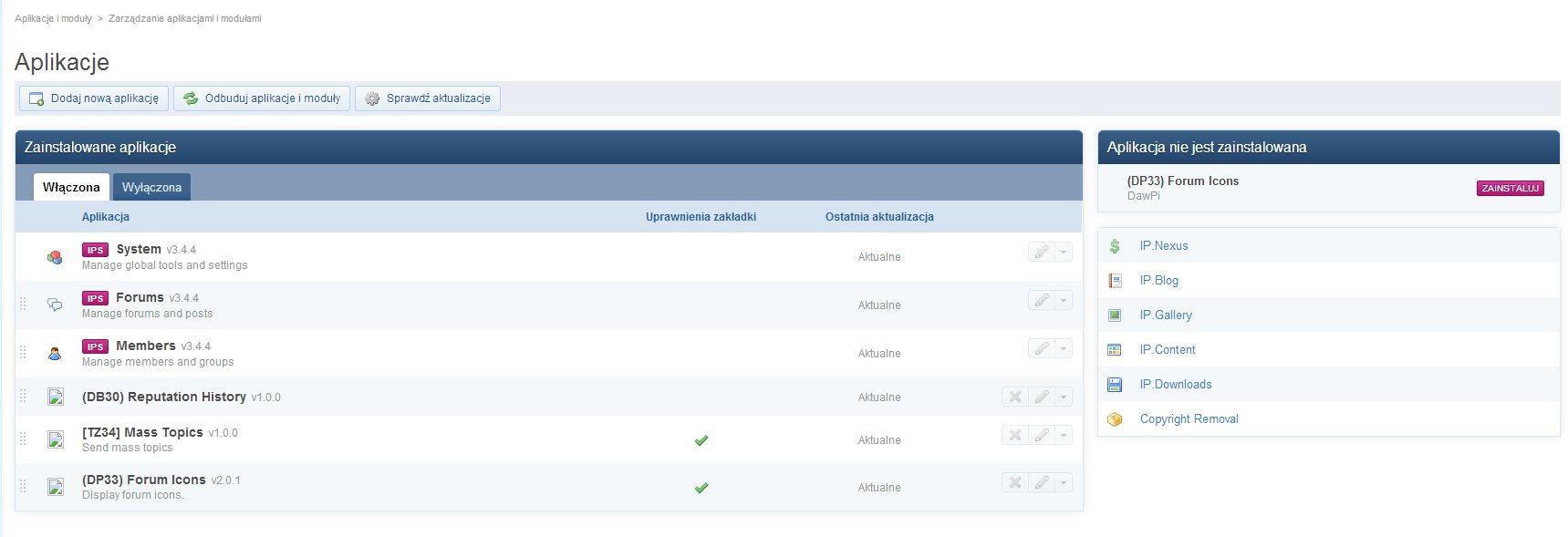
Task: Click Dodaj nową aplikację button
Action: point(94,98)
